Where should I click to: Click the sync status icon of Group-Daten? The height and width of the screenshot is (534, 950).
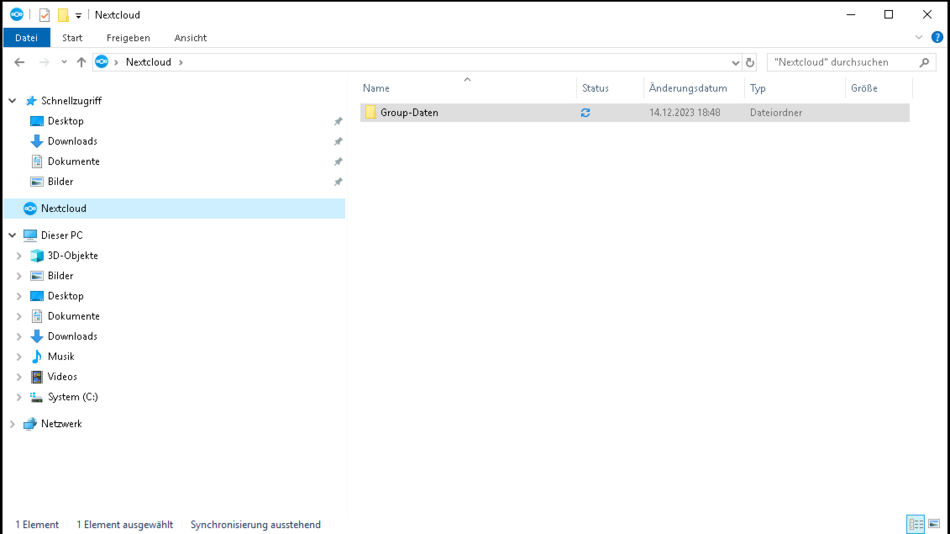point(585,113)
